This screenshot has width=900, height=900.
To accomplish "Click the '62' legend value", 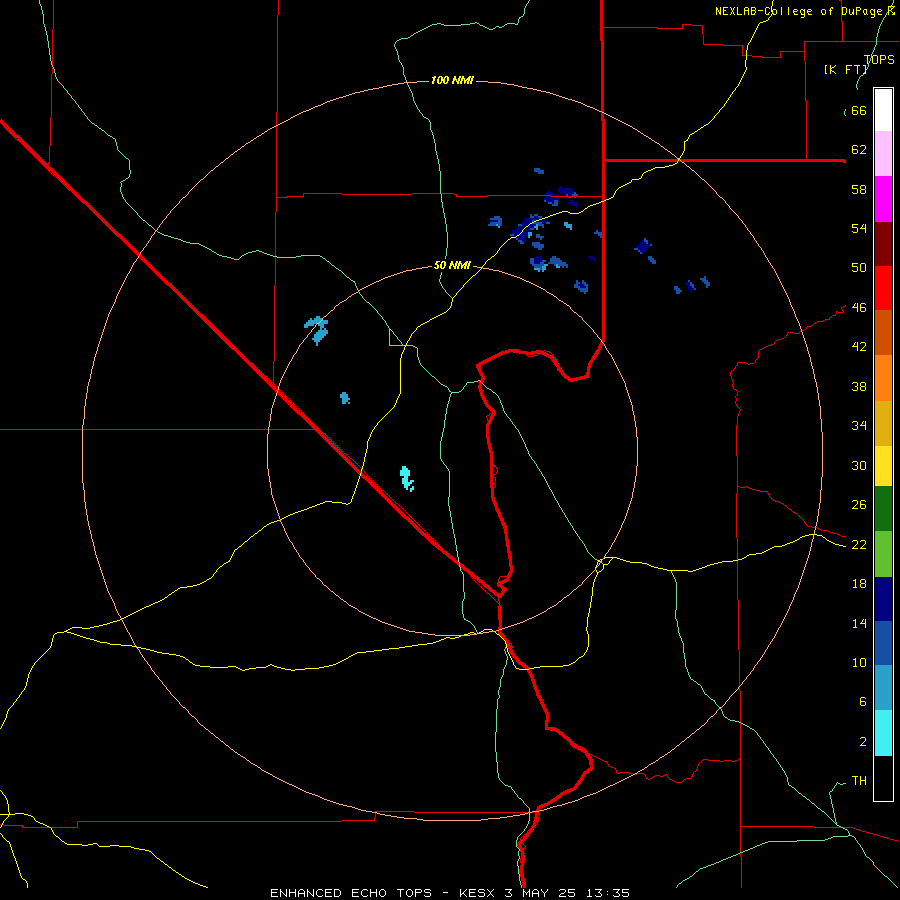I will [x=859, y=149].
